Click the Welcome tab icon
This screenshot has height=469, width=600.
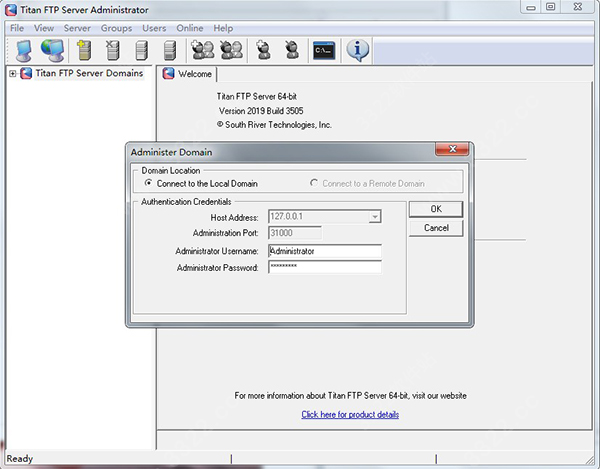pos(168,73)
